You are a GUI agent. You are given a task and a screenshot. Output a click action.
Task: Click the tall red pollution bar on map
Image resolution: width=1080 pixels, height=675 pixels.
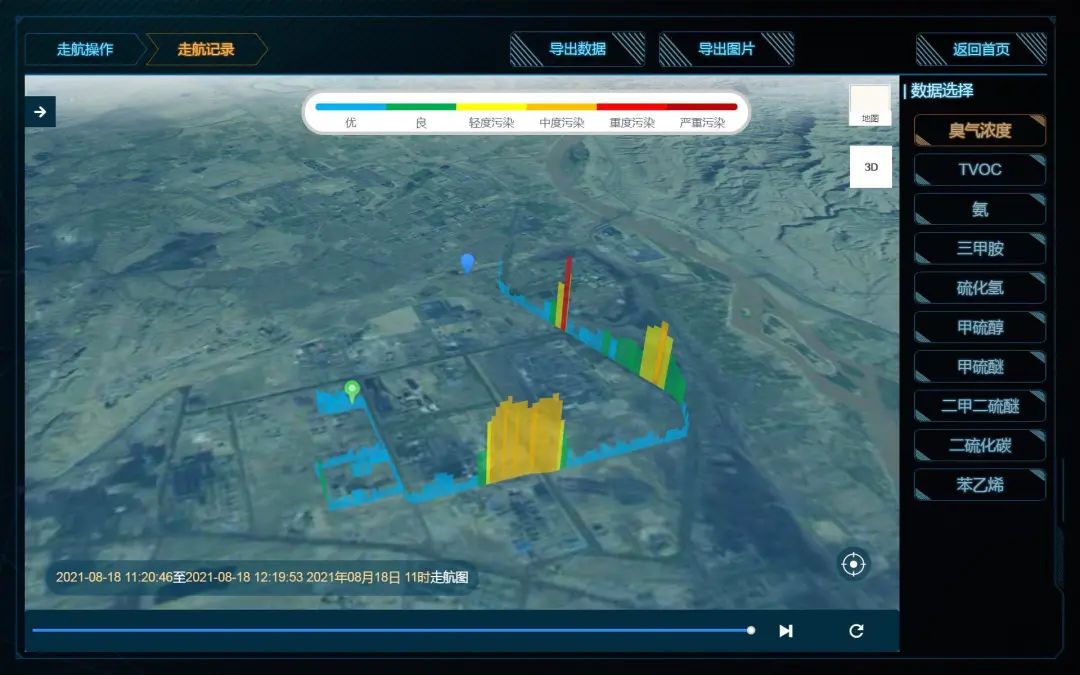coord(568,290)
